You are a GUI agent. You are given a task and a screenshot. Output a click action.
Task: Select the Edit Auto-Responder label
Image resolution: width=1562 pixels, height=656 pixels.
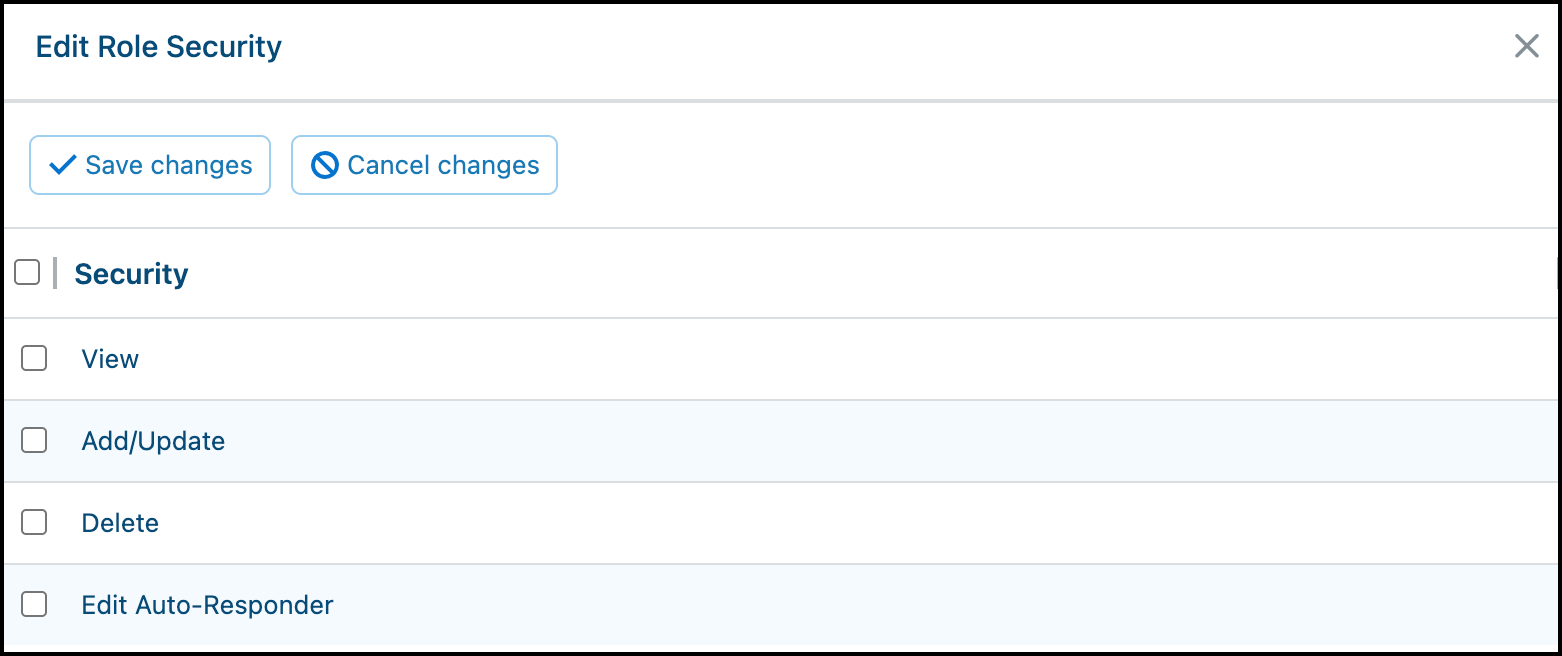[x=207, y=605]
